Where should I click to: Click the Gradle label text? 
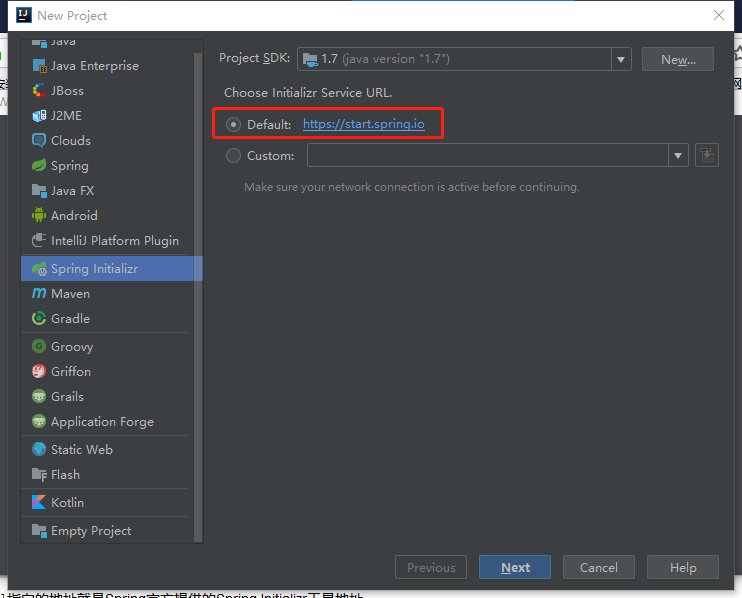click(x=71, y=318)
